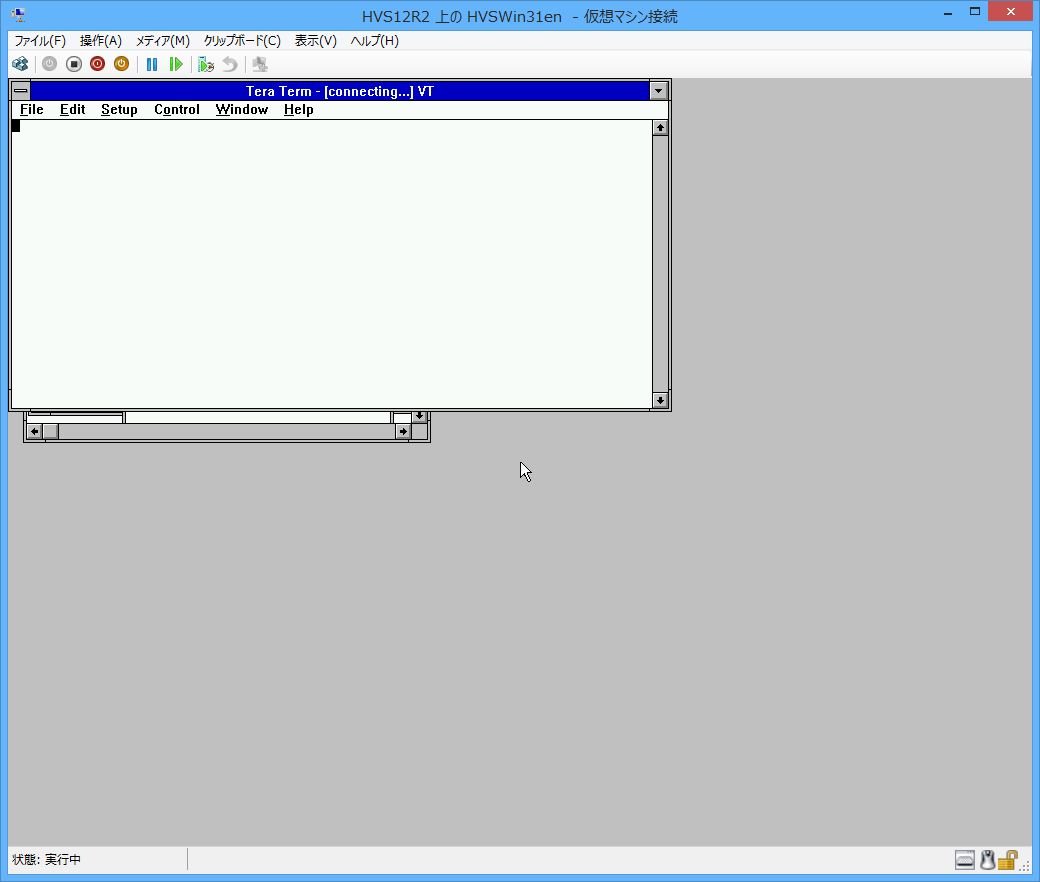
Task: Minimize the virtual machine connection window
Action: pos(948,12)
